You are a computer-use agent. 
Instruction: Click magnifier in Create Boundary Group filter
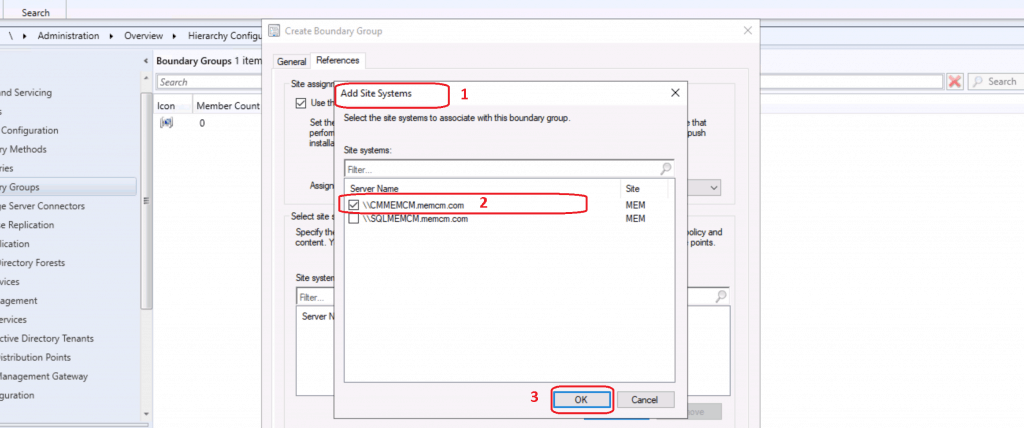coord(721,296)
